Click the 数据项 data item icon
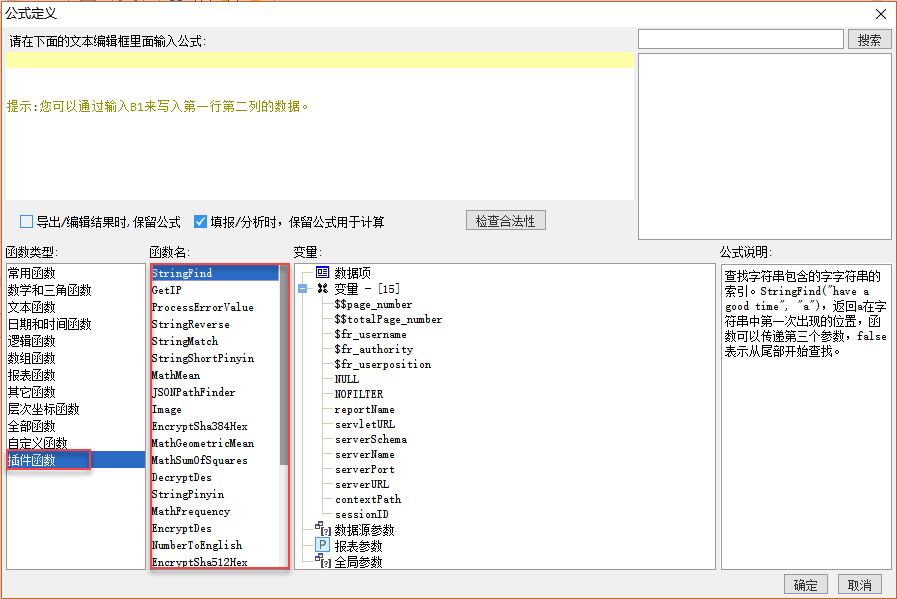Viewport: 897px width, 599px height. (323, 272)
